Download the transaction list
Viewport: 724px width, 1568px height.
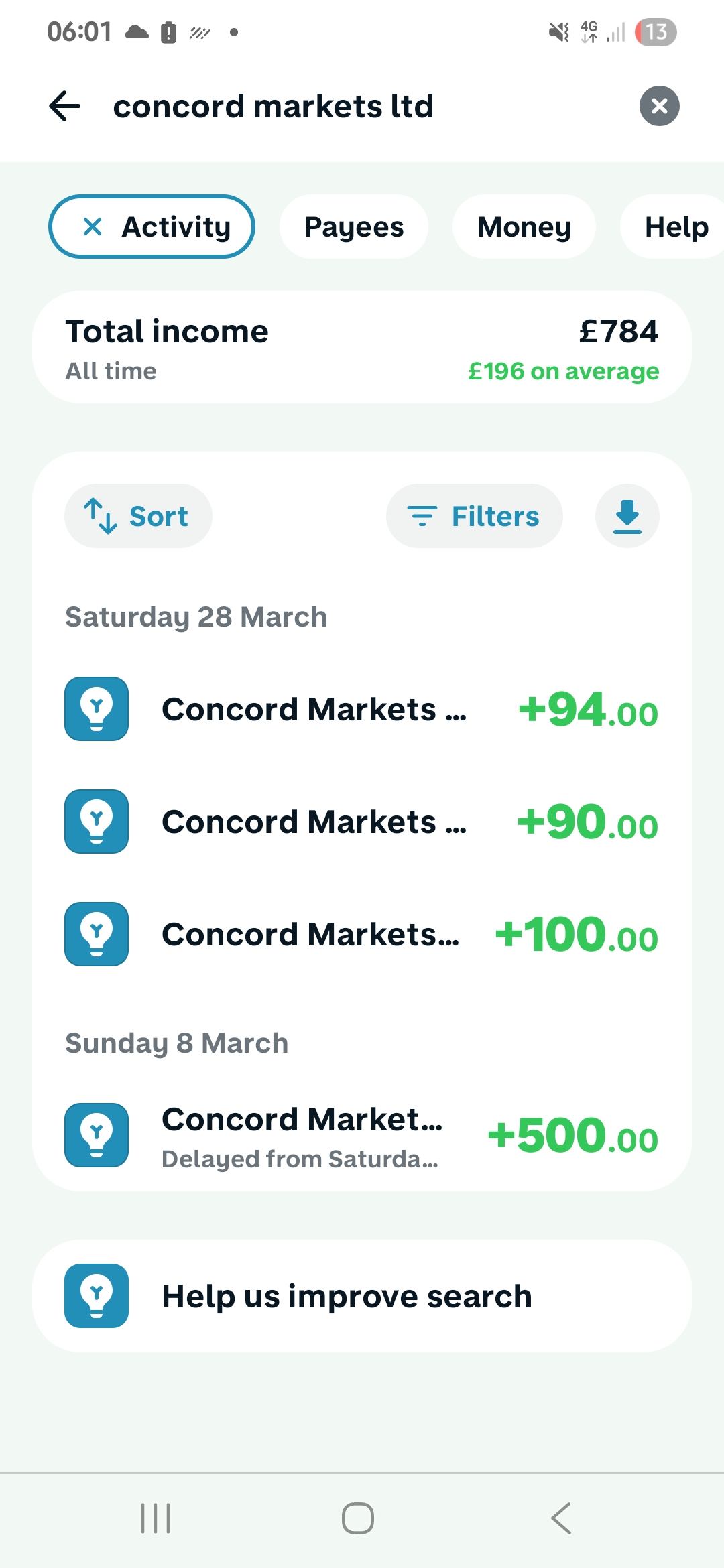pyautogui.click(x=627, y=516)
